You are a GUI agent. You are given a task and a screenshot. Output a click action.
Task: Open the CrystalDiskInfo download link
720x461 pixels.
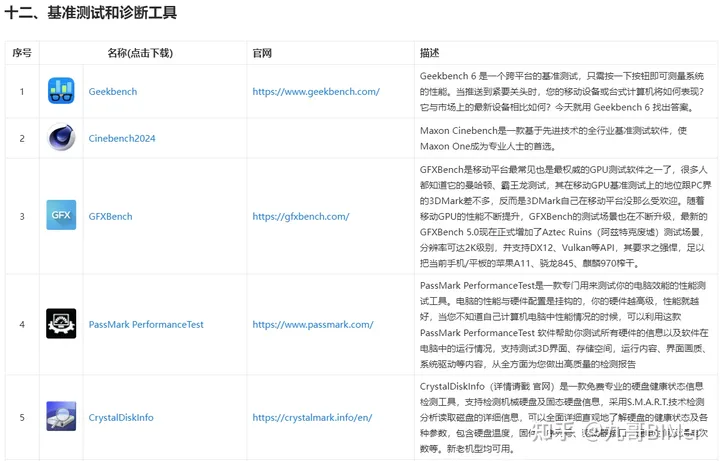coord(121,417)
